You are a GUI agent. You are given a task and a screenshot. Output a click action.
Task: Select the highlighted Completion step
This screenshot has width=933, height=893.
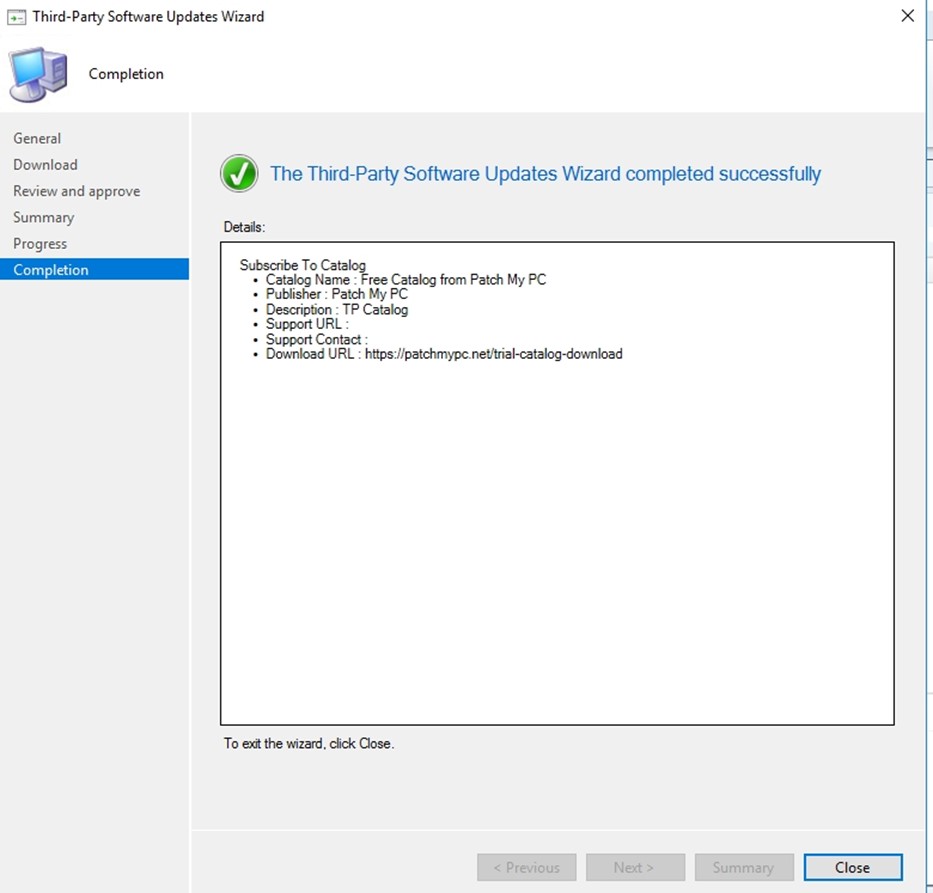coord(95,270)
